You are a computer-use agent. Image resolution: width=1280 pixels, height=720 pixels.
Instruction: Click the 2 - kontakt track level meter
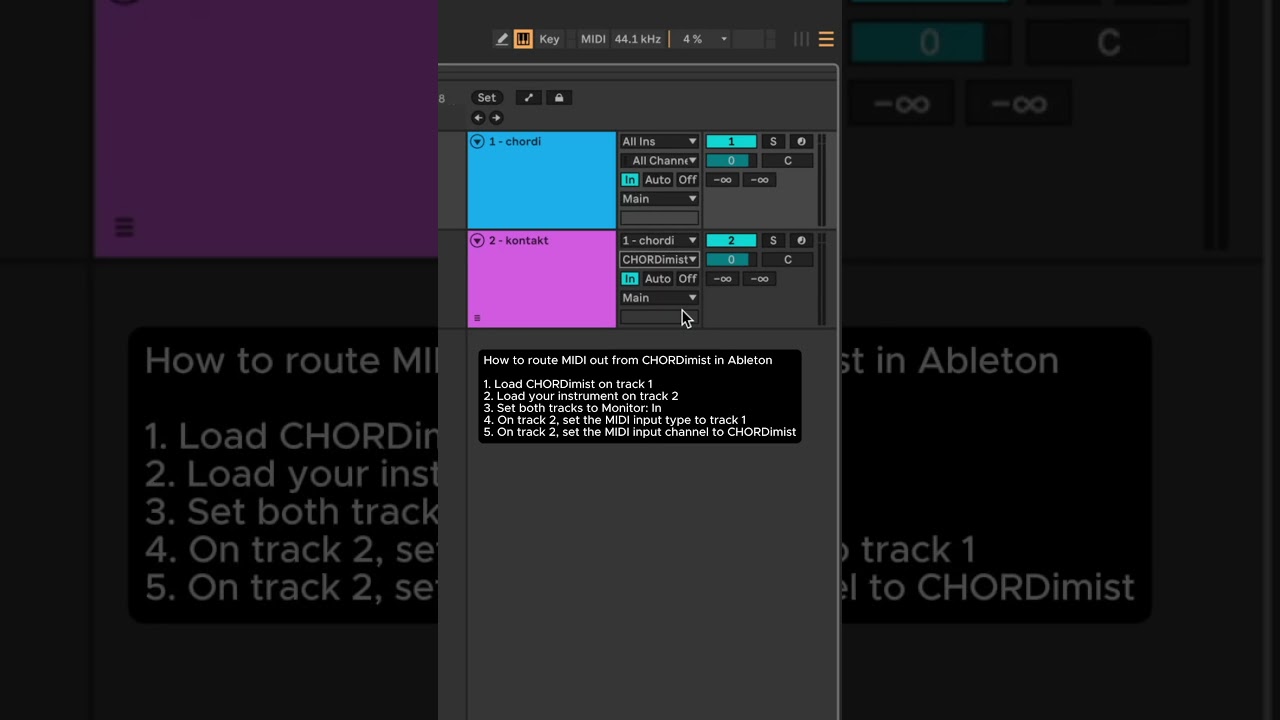[x=822, y=279]
